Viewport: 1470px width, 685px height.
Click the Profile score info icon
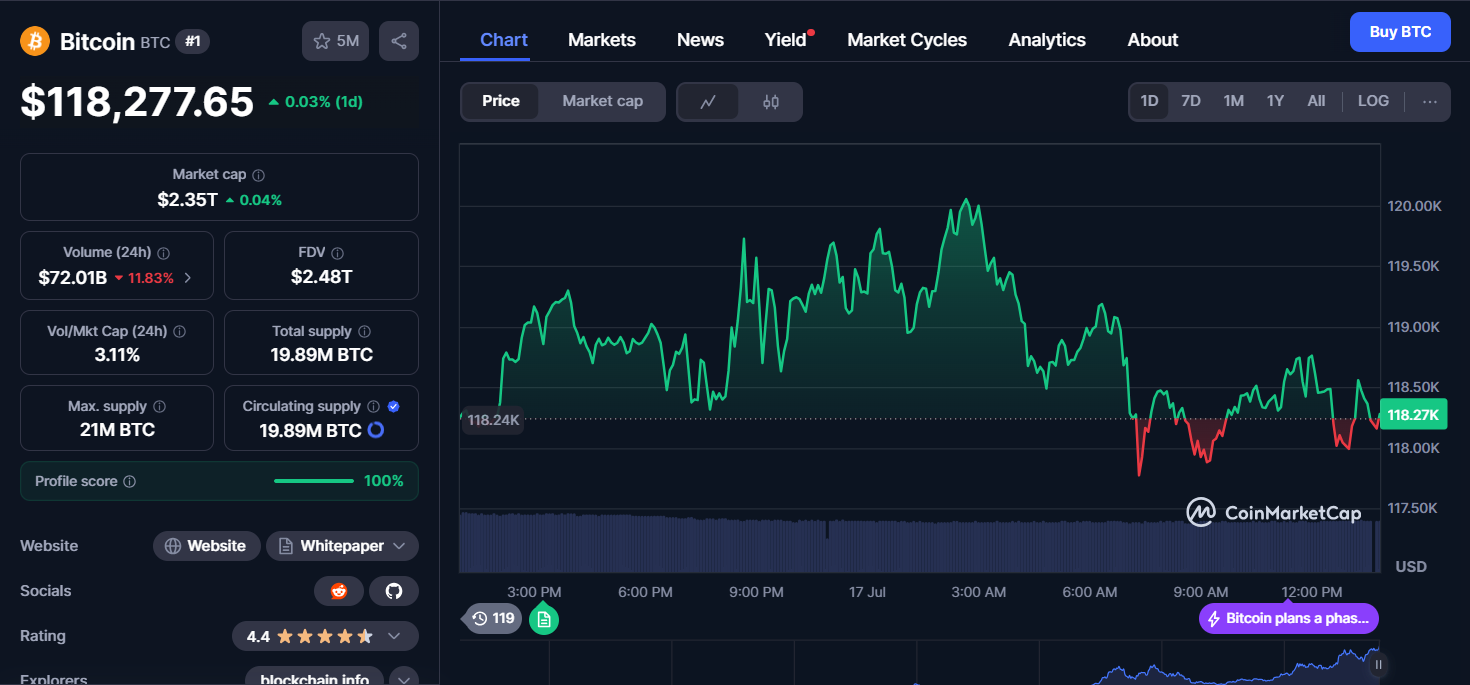(x=129, y=481)
